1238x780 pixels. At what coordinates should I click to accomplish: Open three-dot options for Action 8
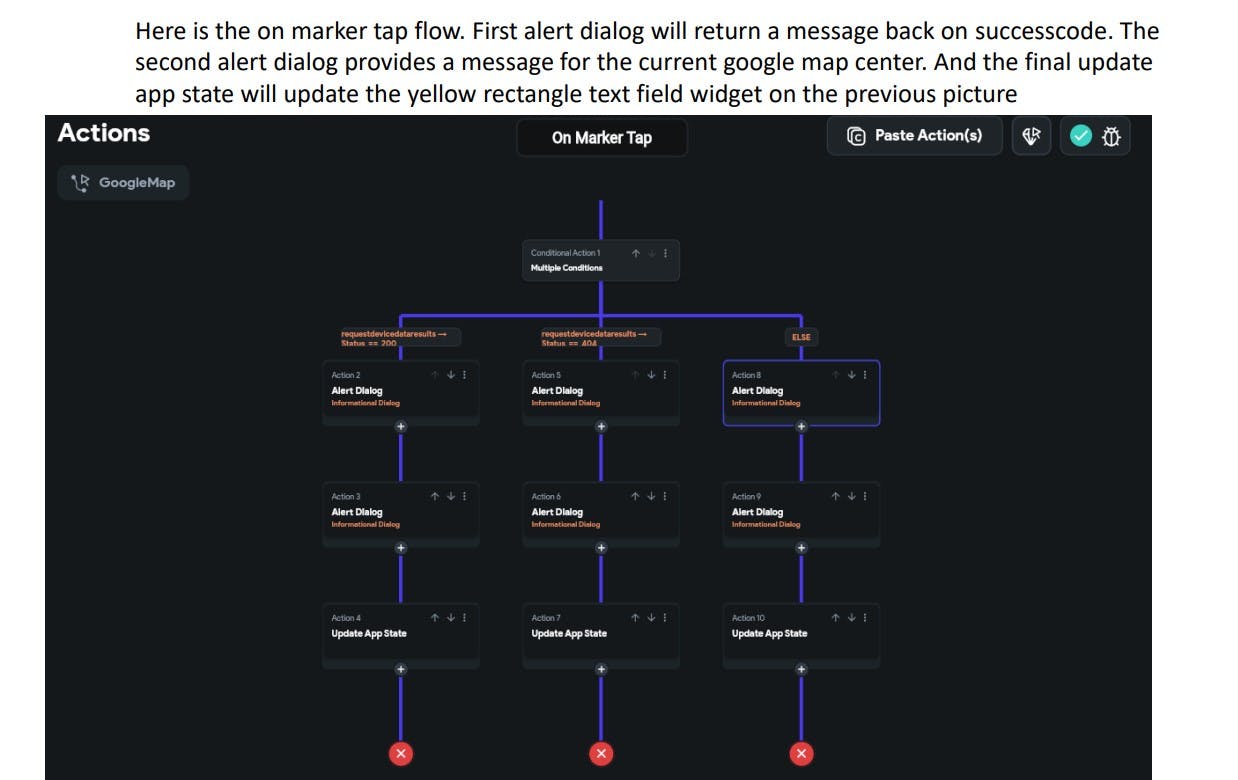coord(865,375)
